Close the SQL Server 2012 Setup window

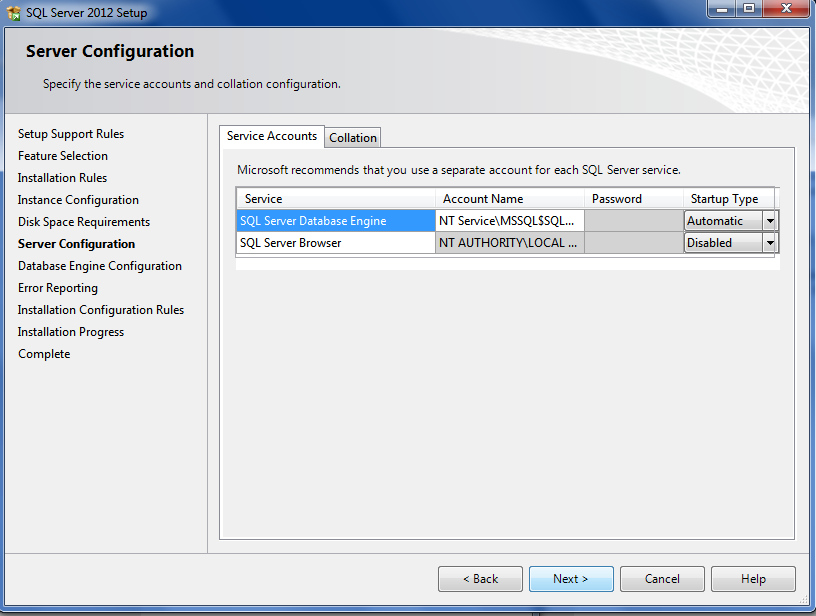(787, 9)
